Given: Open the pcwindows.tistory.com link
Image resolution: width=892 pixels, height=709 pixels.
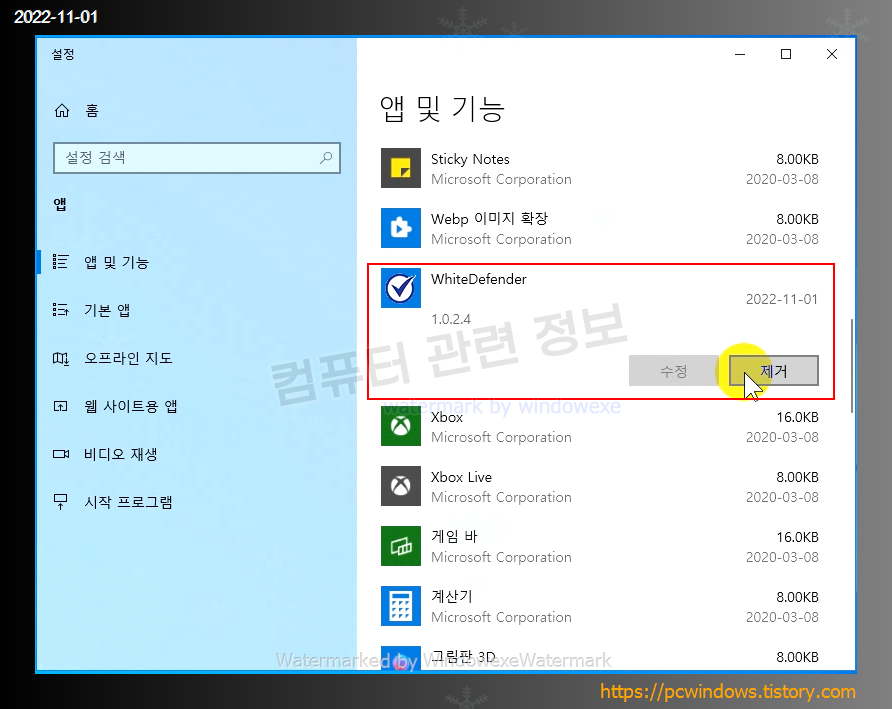Looking at the screenshot, I should click(728, 691).
